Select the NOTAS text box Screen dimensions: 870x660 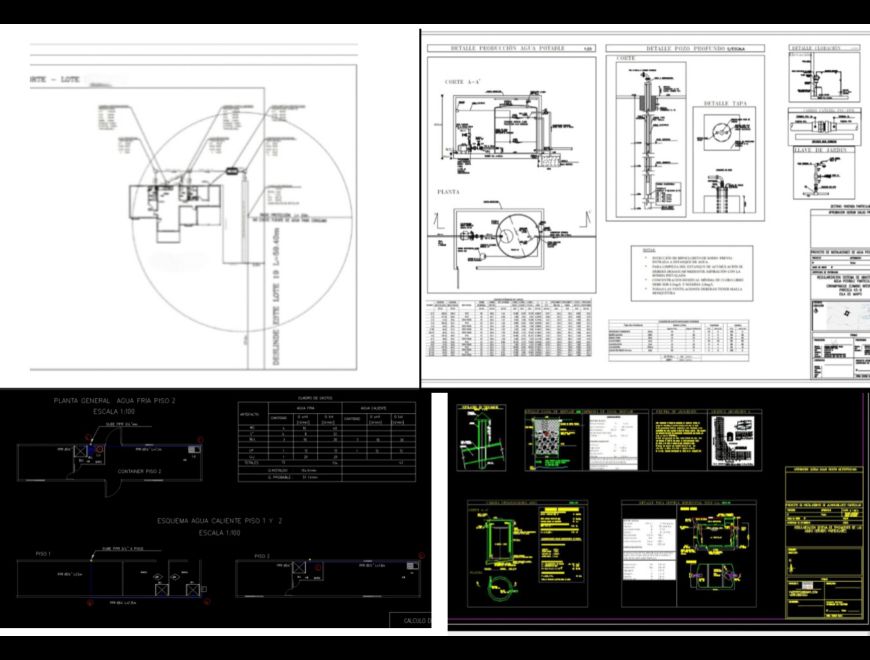pyautogui.click(x=691, y=273)
